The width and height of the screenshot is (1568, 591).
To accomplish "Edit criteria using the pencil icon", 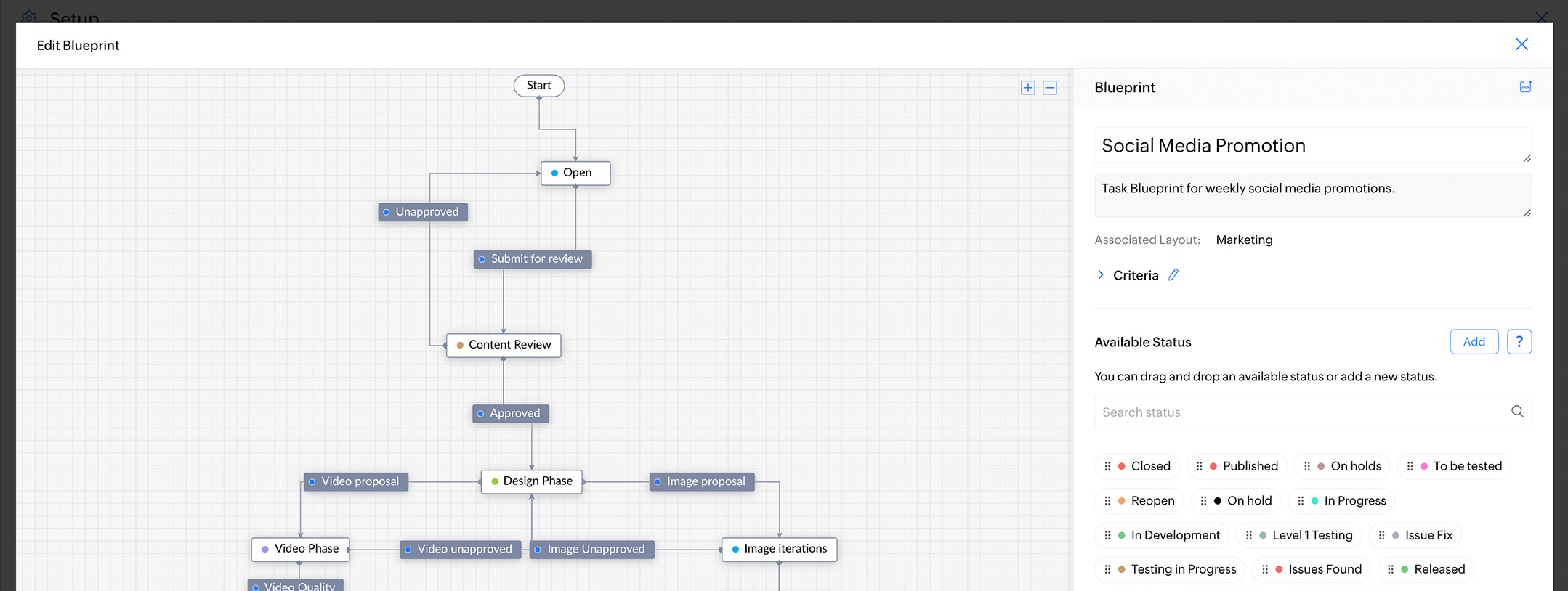I will (x=1173, y=275).
